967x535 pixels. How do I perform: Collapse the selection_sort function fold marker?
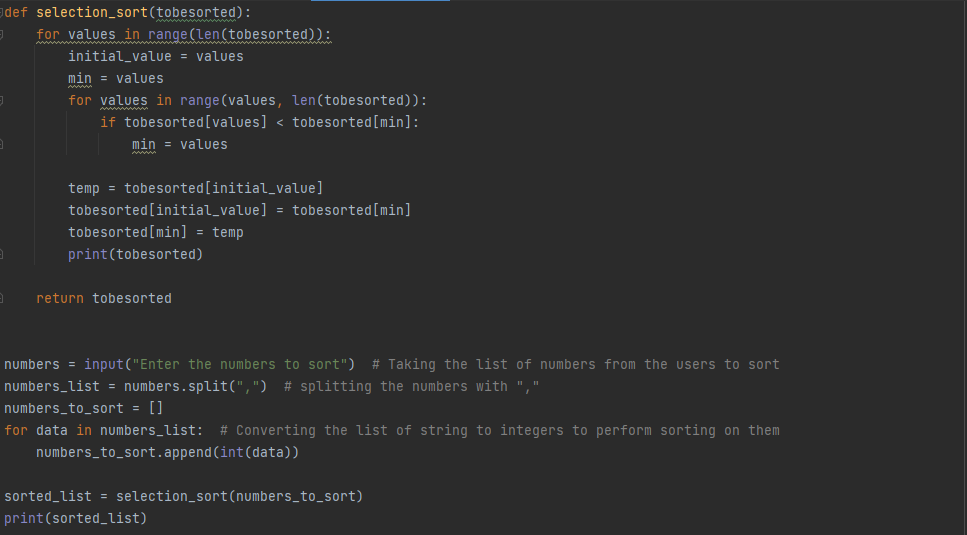(x=1, y=12)
